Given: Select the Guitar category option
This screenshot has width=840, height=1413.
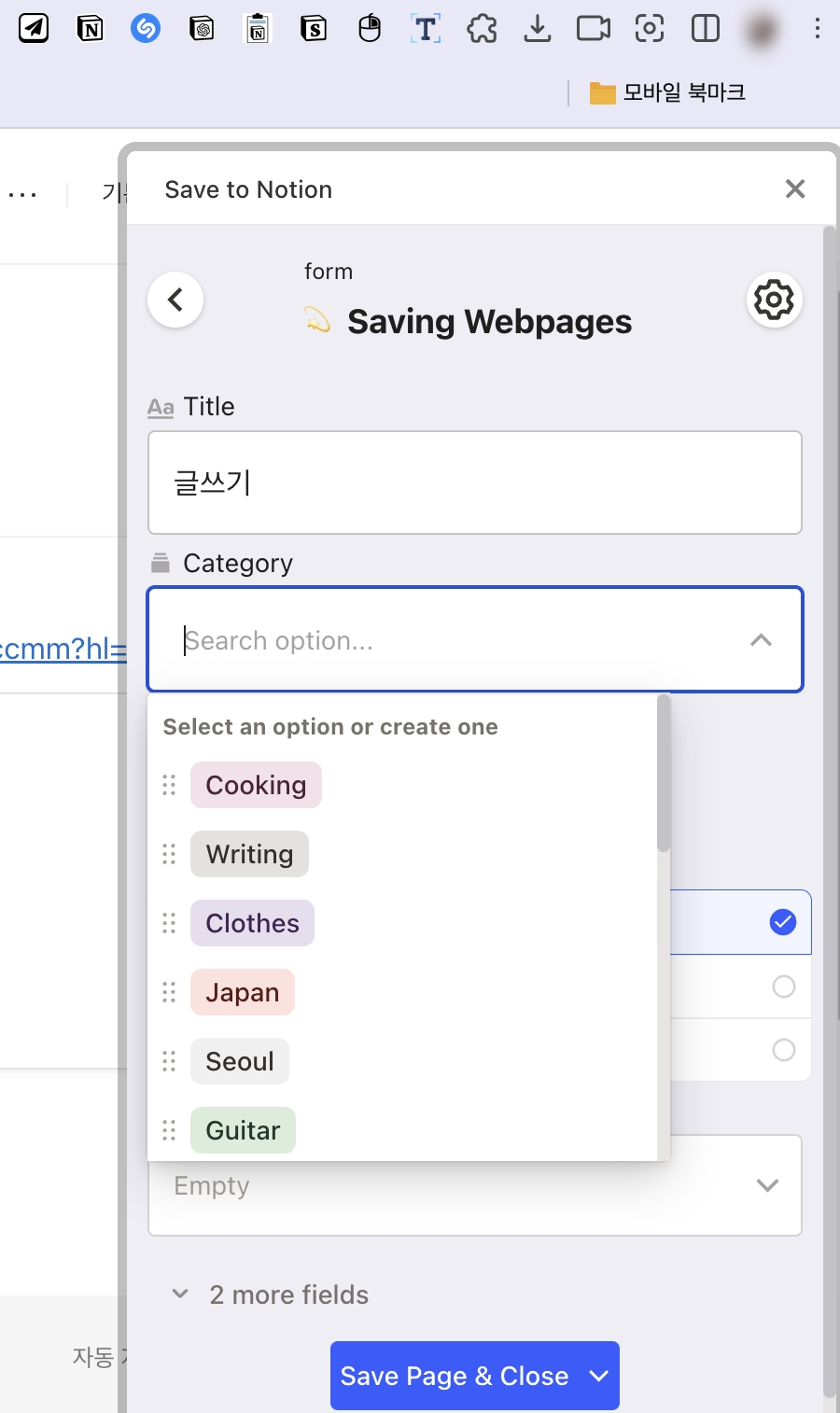Looking at the screenshot, I should point(243,1130).
